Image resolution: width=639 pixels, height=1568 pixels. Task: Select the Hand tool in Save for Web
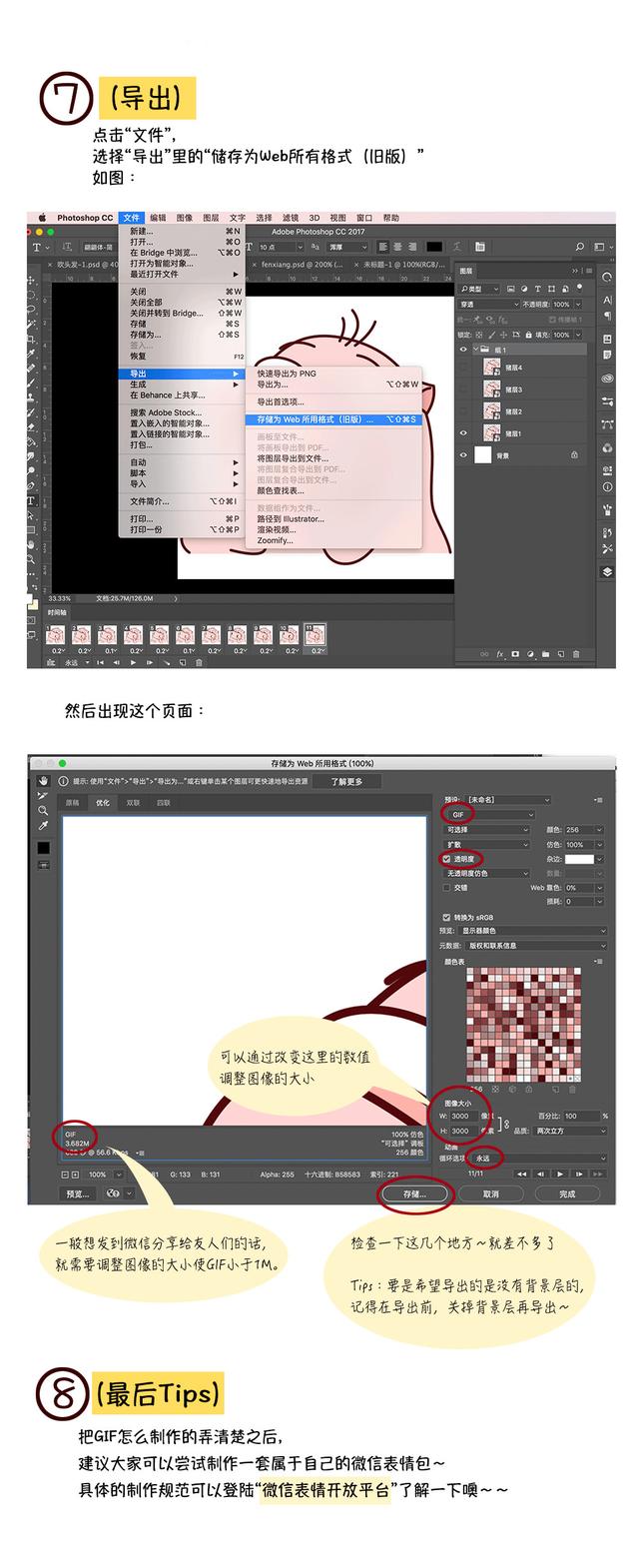(x=43, y=780)
